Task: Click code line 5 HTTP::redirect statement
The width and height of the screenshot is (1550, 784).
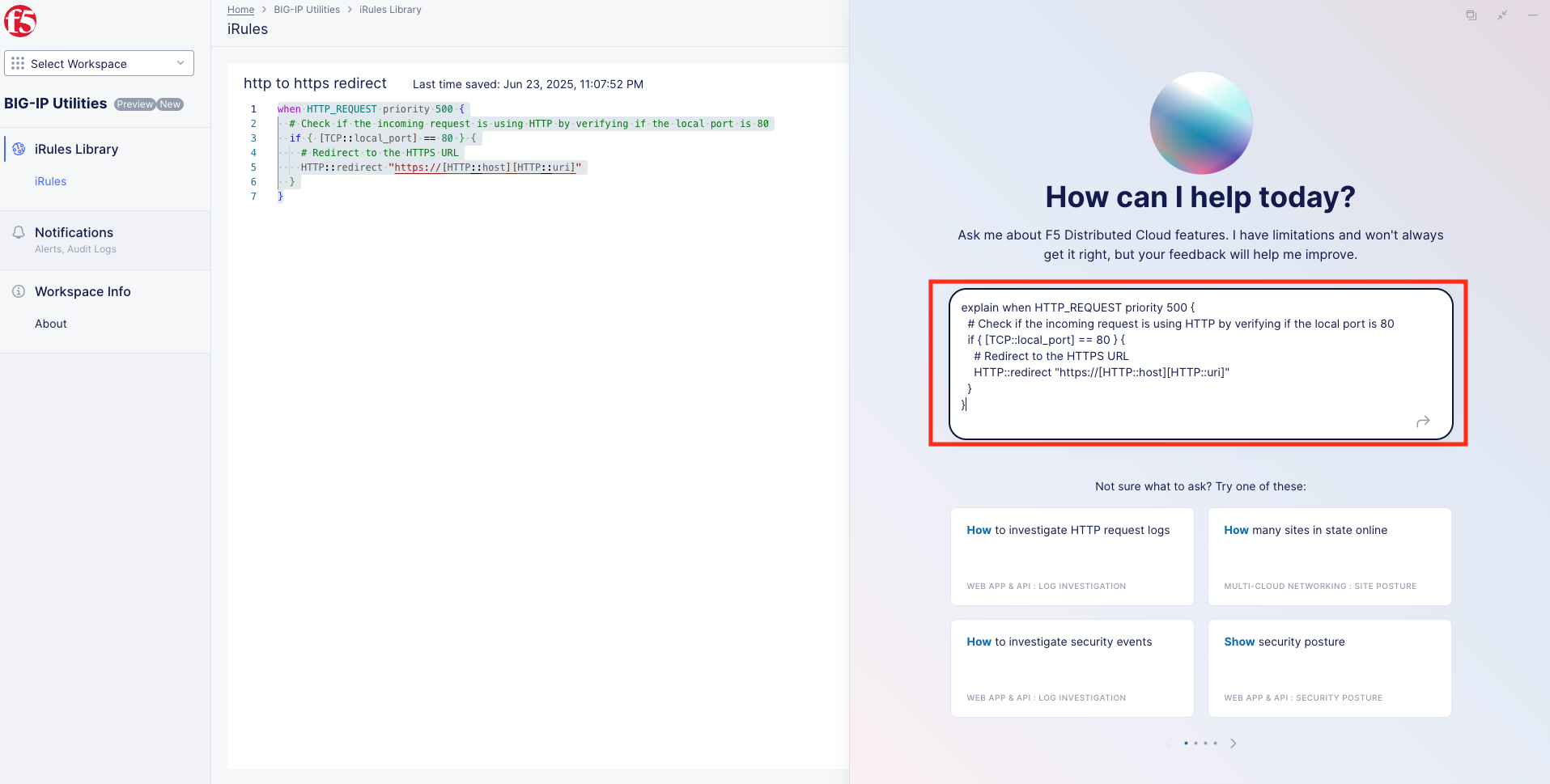Action: pos(441,167)
